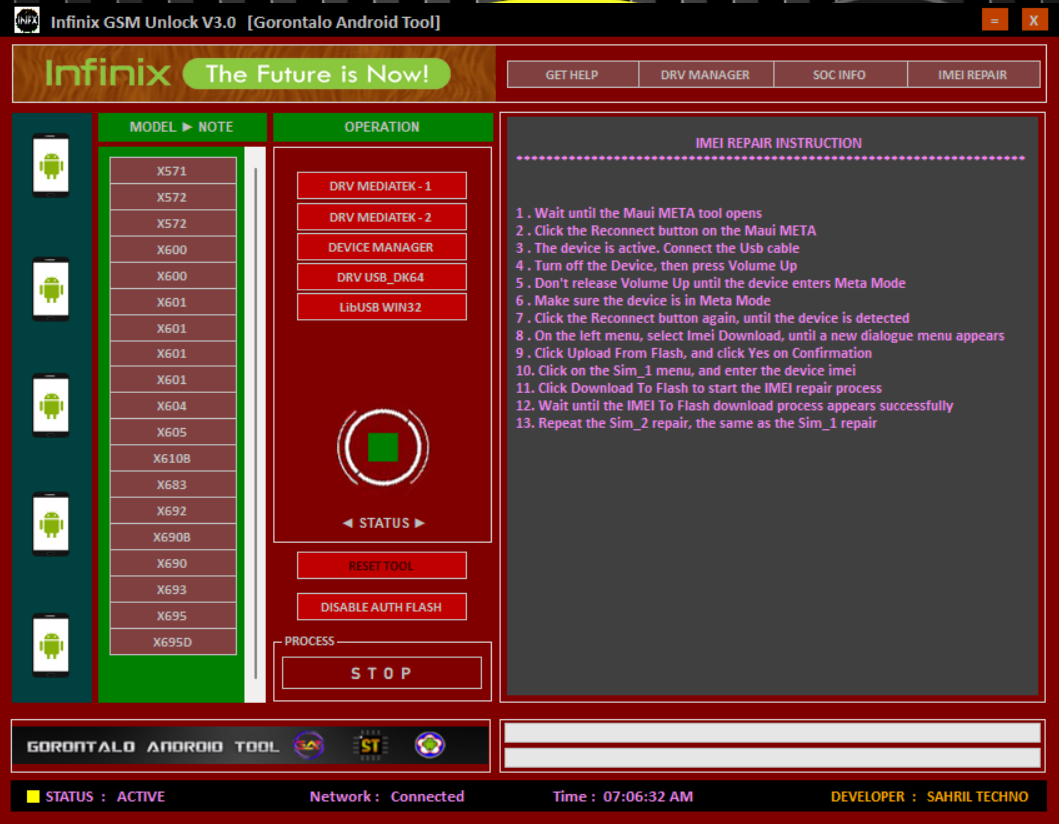Select model X604
Screen dimensions: 1059x824
tap(173, 406)
